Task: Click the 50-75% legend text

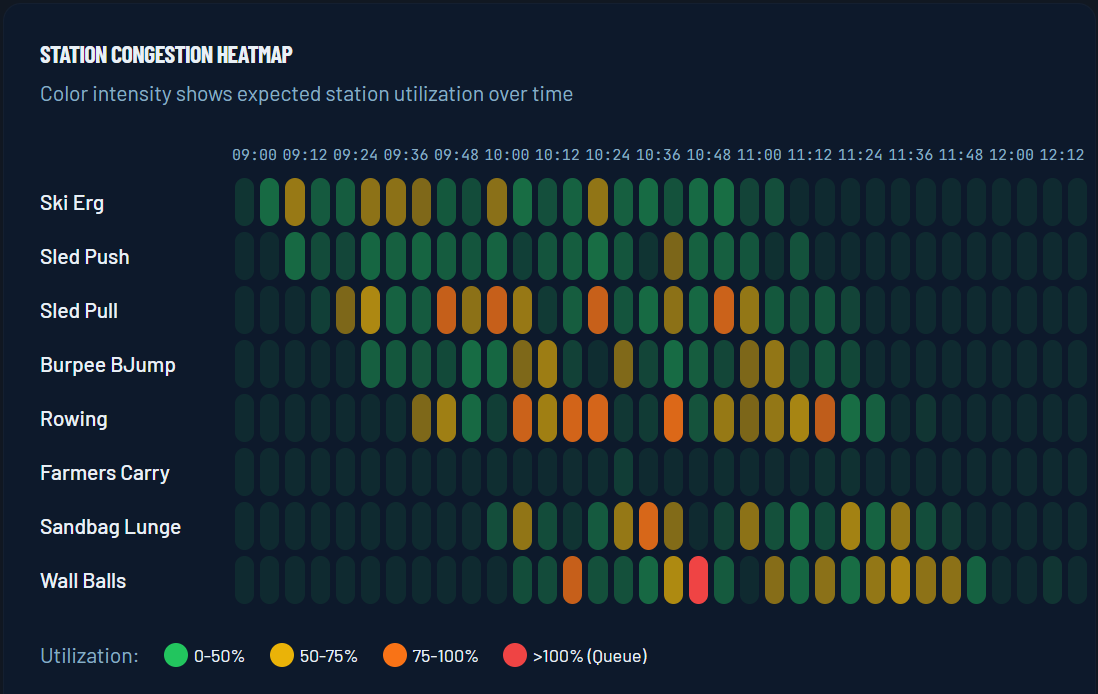Action: [x=328, y=656]
